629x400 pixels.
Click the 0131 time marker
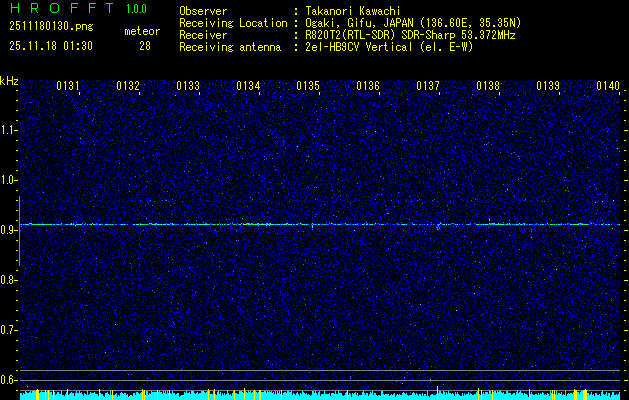[x=67, y=85]
